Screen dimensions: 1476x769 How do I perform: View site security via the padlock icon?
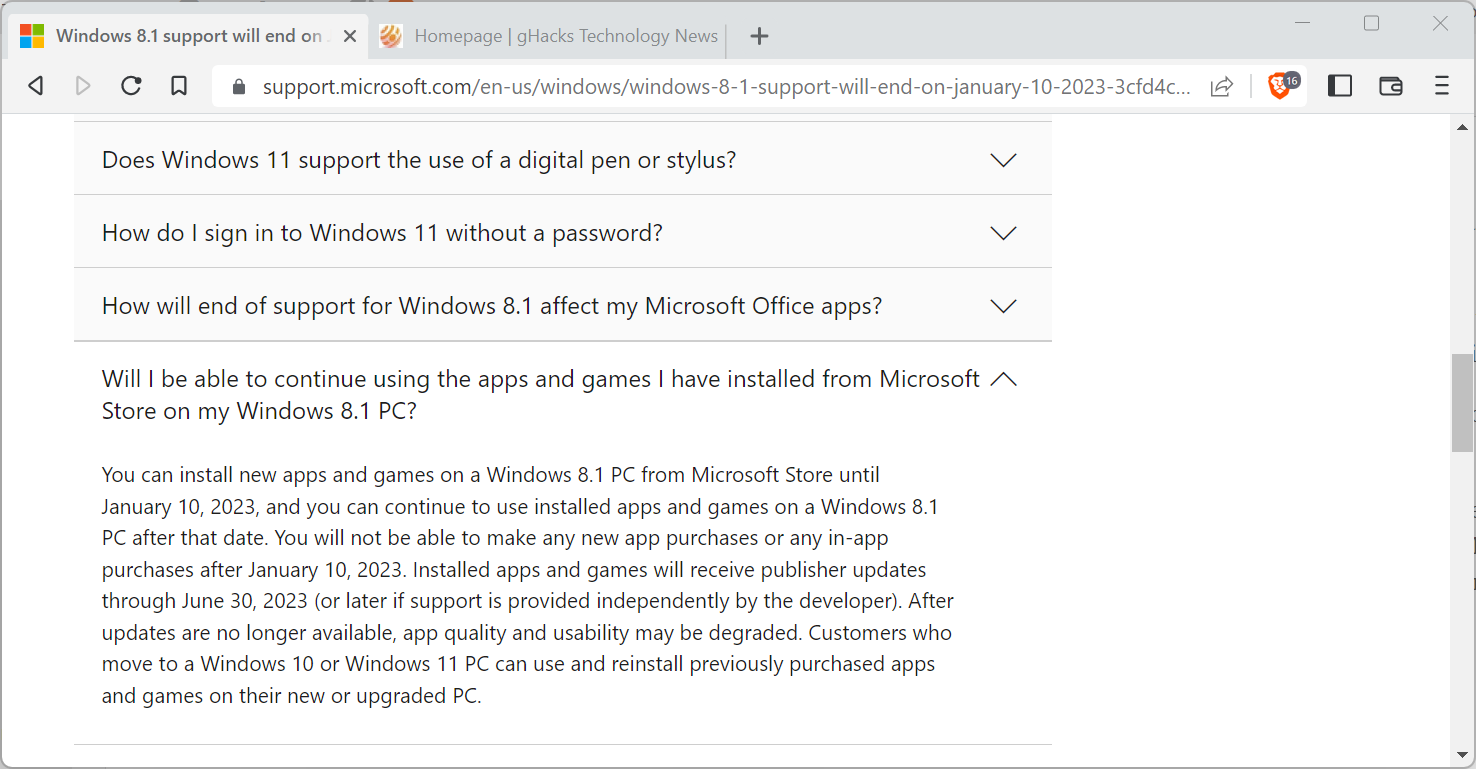(x=238, y=86)
